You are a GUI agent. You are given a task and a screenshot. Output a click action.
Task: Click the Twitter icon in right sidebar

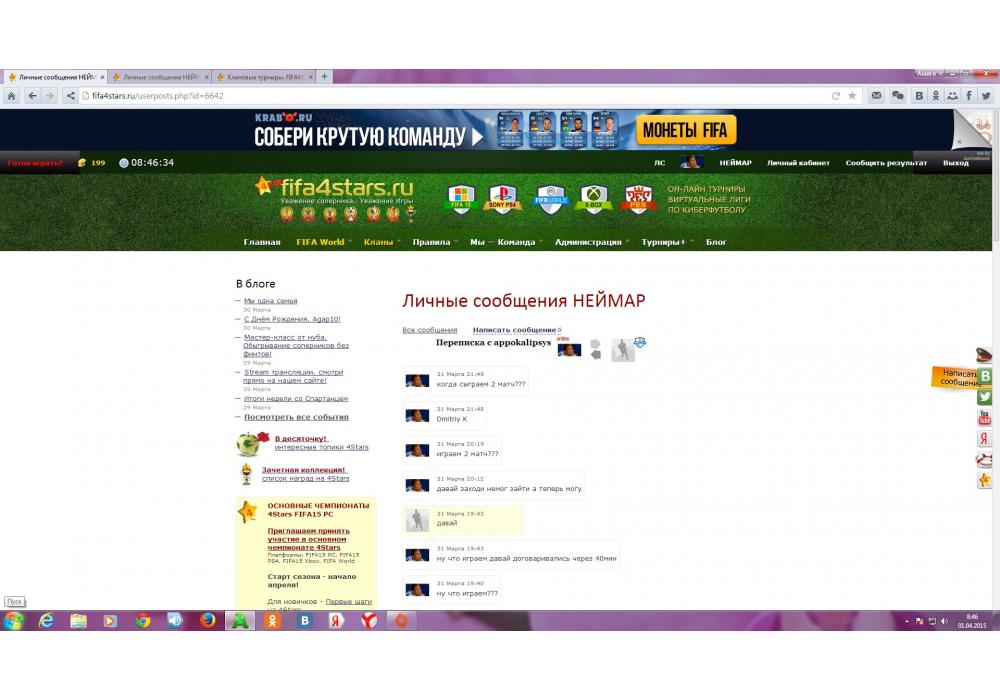click(985, 397)
